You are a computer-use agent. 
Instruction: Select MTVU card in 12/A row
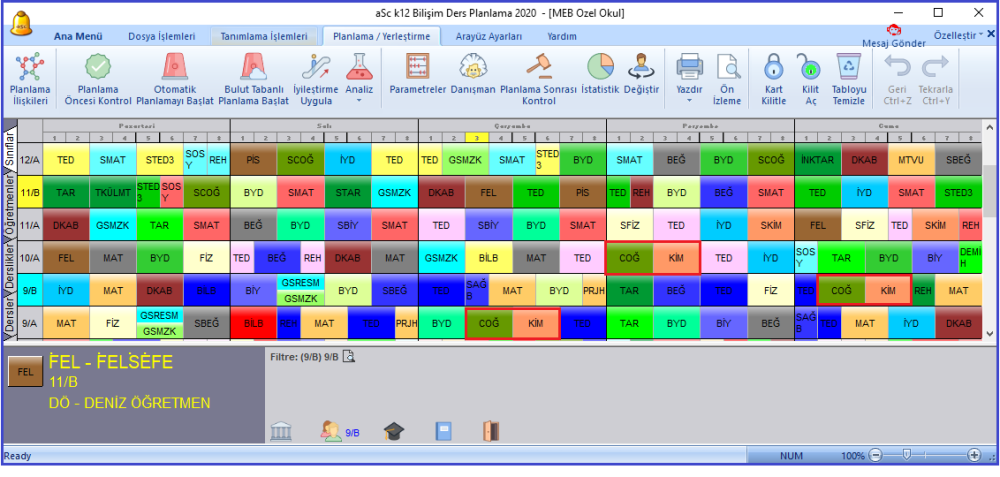click(912, 159)
